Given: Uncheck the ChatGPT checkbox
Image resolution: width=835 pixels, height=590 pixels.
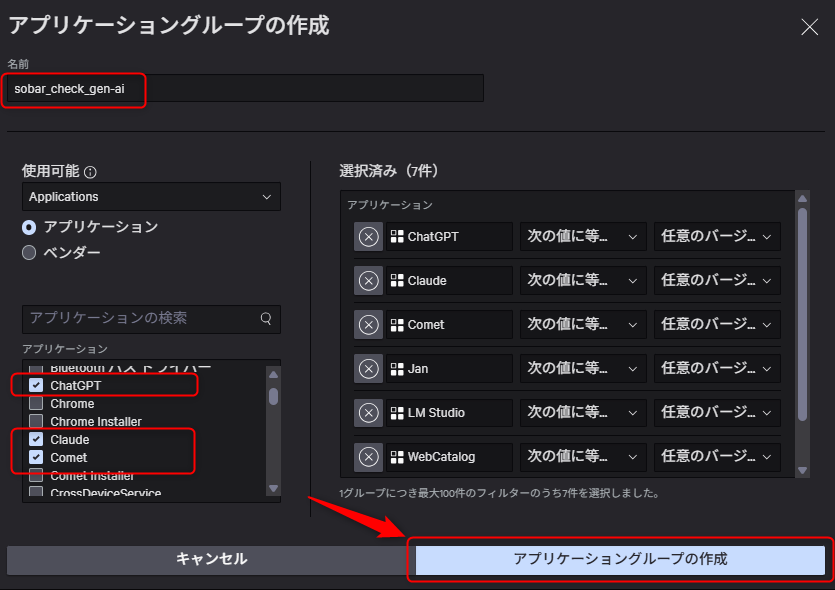Looking at the screenshot, I should tap(36, 386).
